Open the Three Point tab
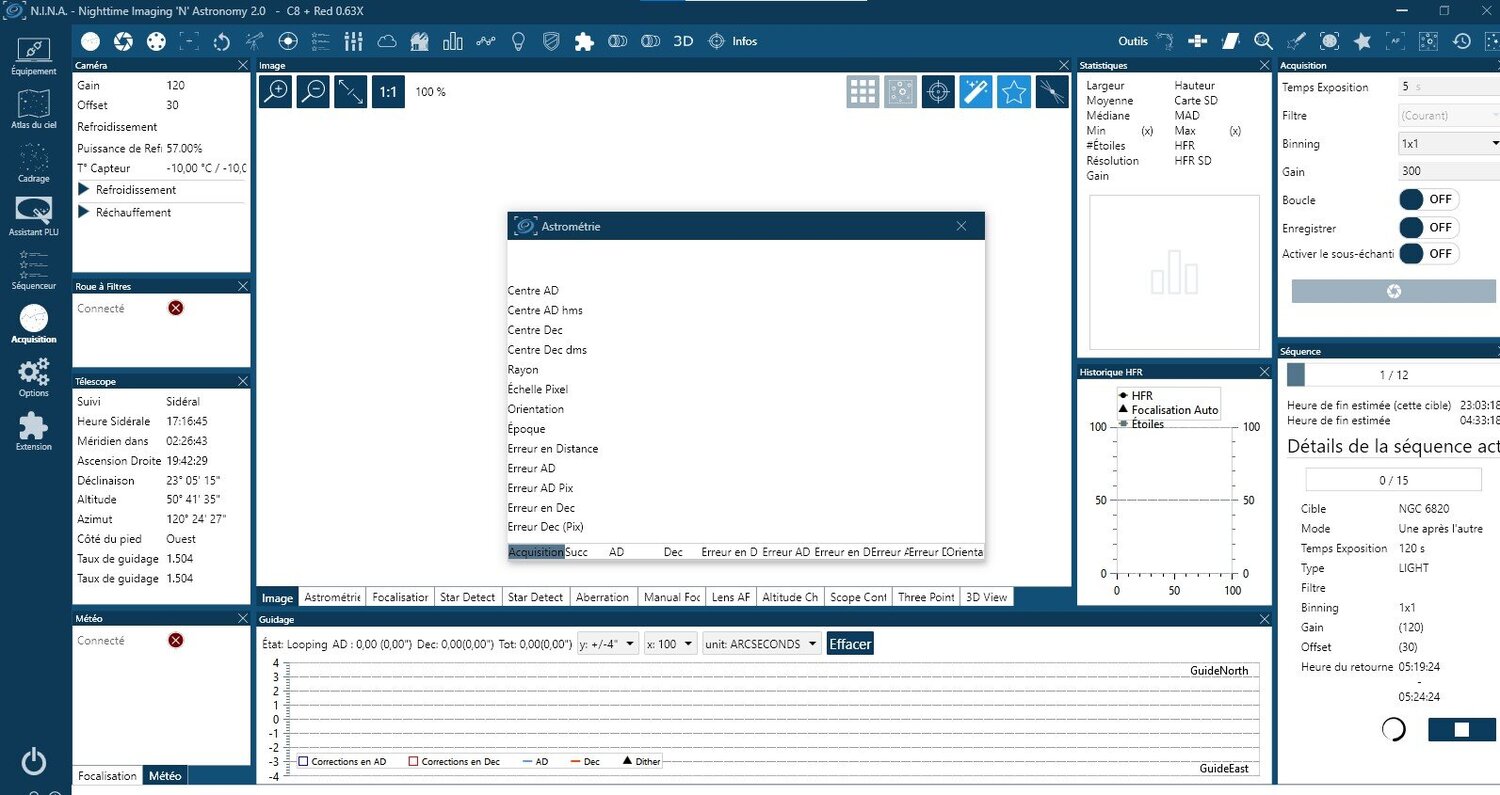 click(926, 597)
